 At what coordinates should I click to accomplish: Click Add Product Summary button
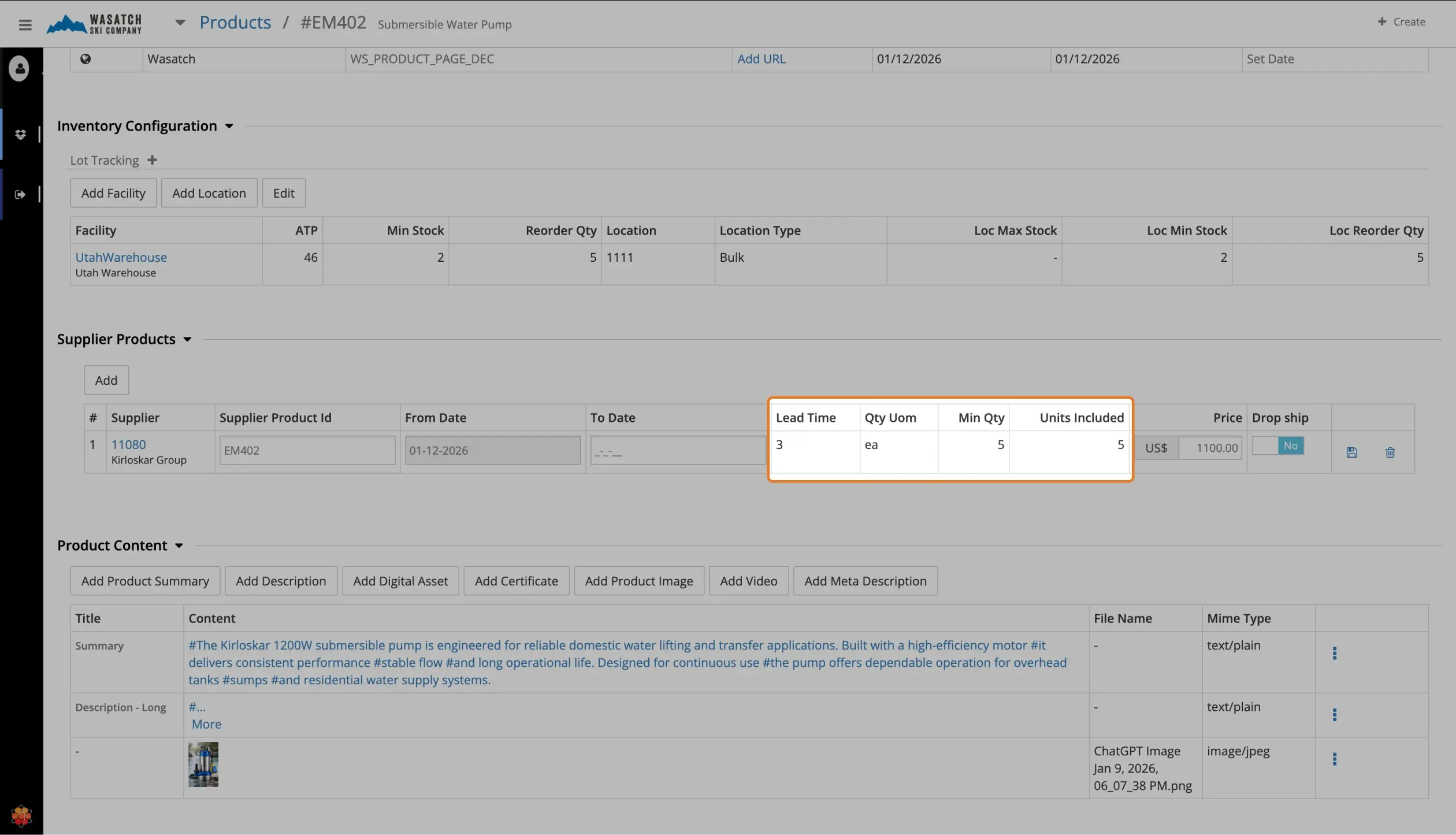tap(145, 581)
